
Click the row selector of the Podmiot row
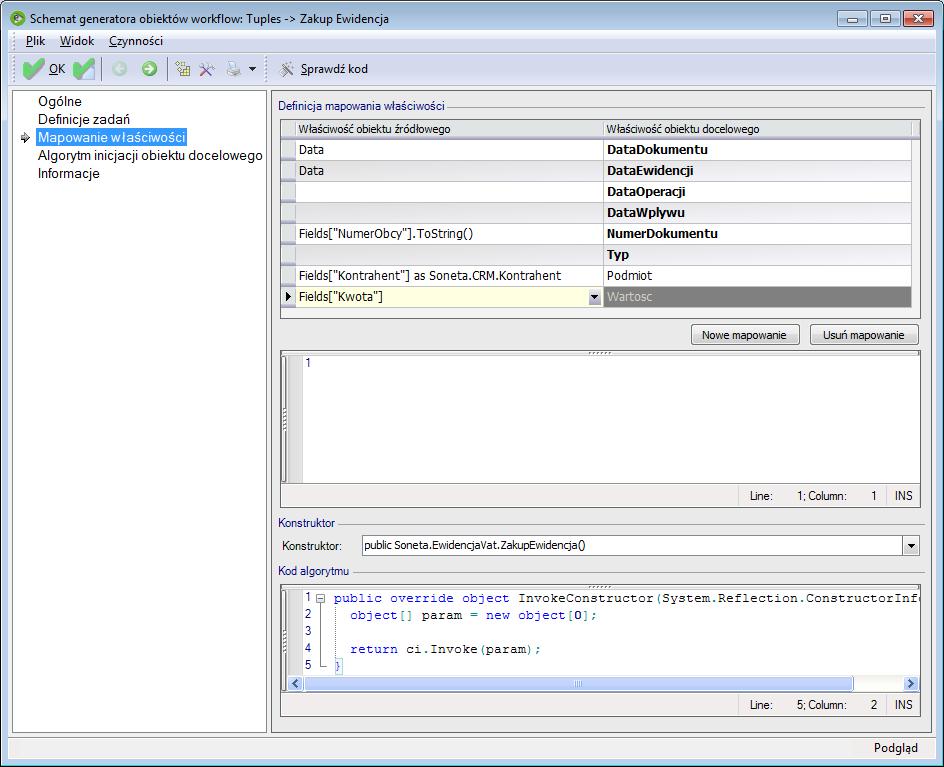[x=288, y=276]
